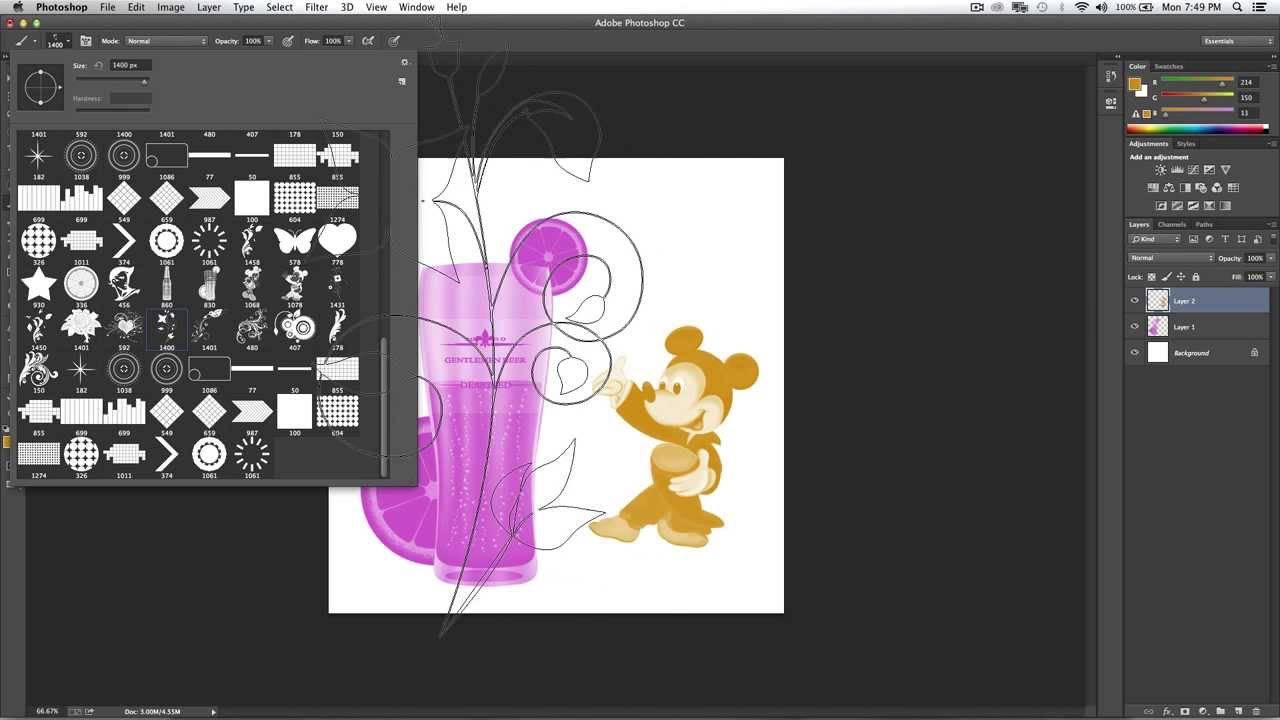Switch to the Styles tab
Image resolution: width=1280 pixels, height=720 pixels.
coord(1186,144)
